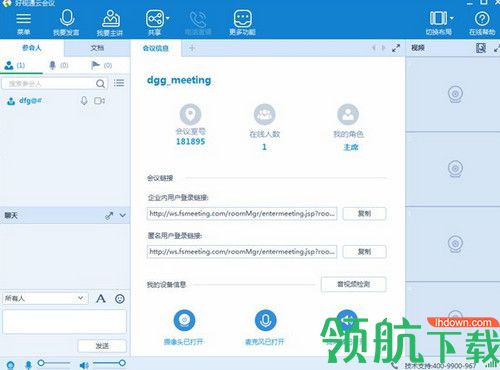Toggle the microphone icon in bottom bar

pyautogui.click(x=29, y=365)
